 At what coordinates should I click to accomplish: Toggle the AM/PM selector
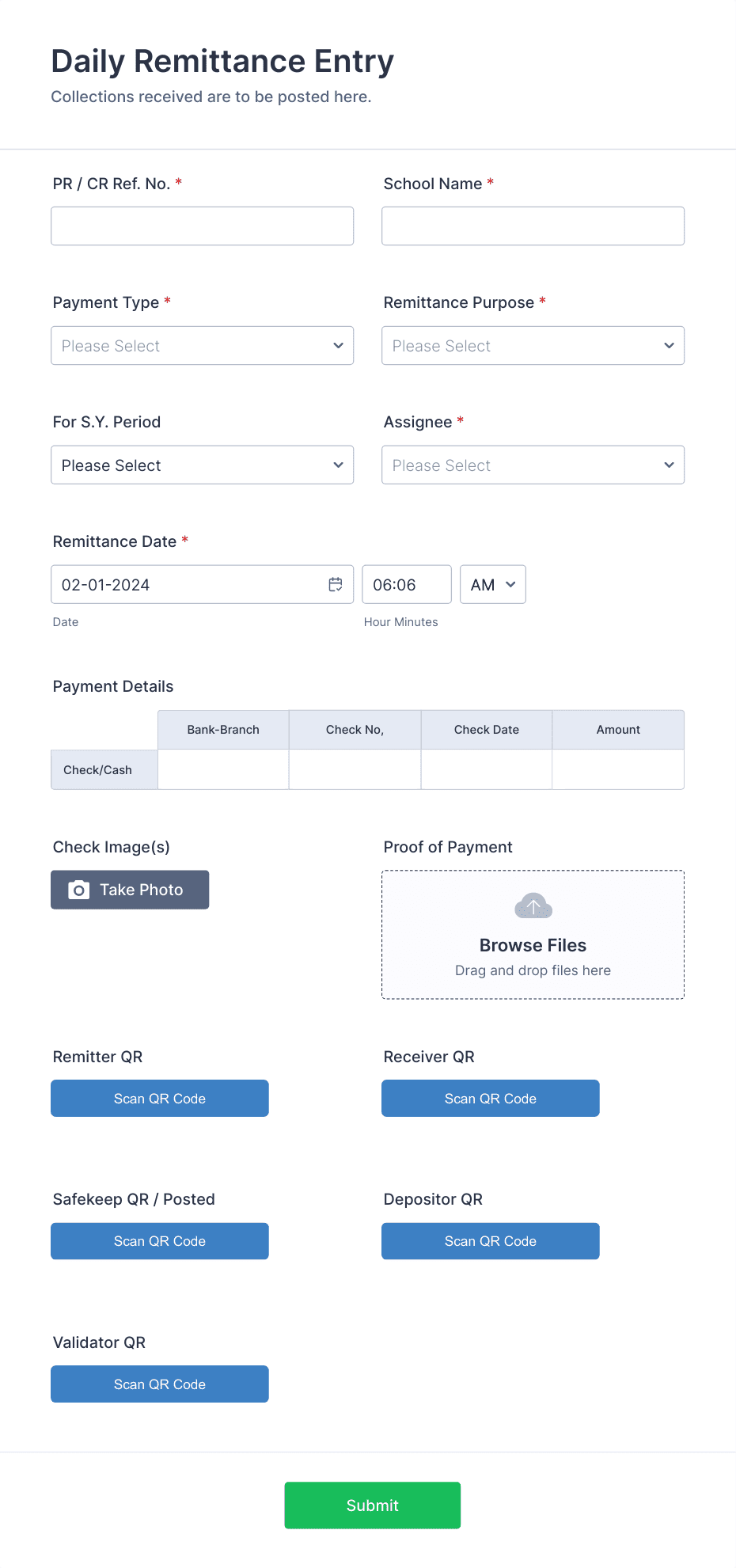coord(493,584)
